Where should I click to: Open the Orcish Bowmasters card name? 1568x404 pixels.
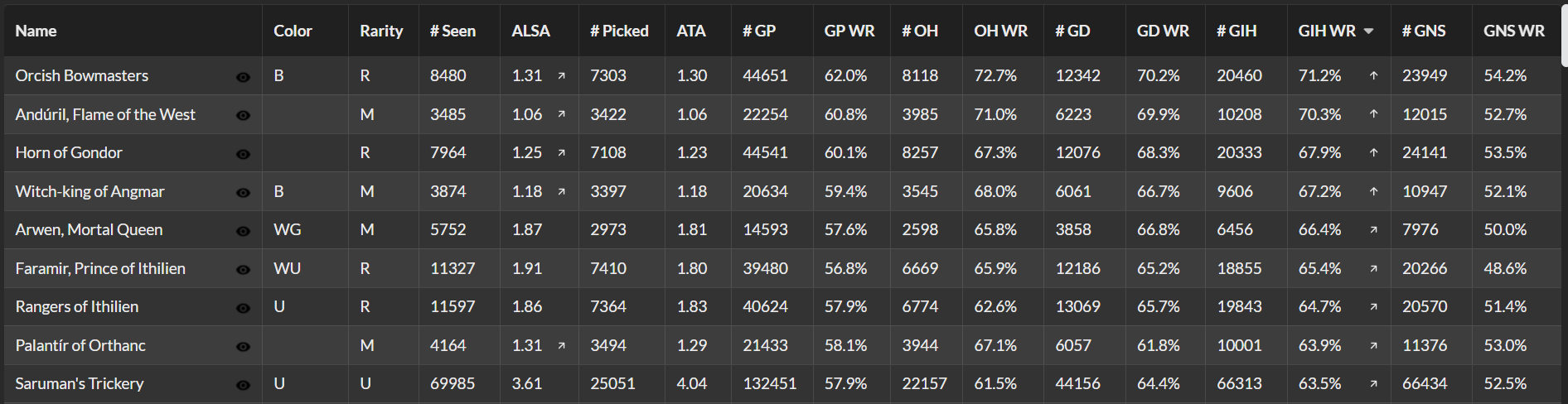pos(82,75)
